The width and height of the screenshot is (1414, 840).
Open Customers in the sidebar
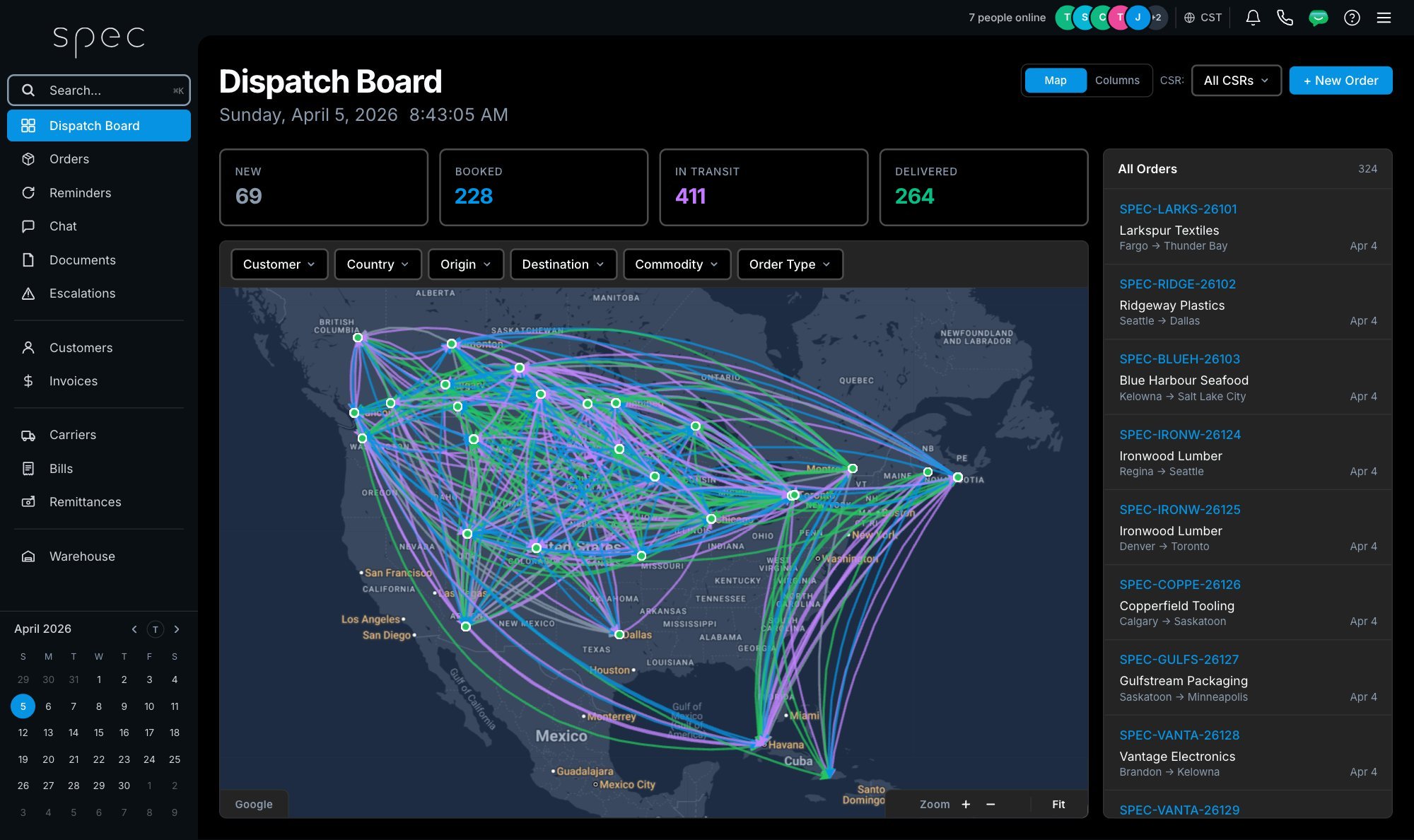tap(99, 348)
